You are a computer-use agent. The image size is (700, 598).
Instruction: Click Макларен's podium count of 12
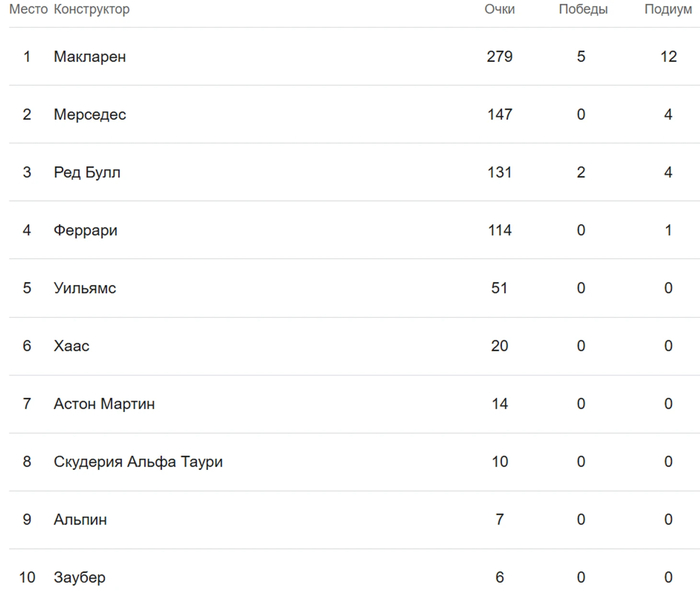668,57
